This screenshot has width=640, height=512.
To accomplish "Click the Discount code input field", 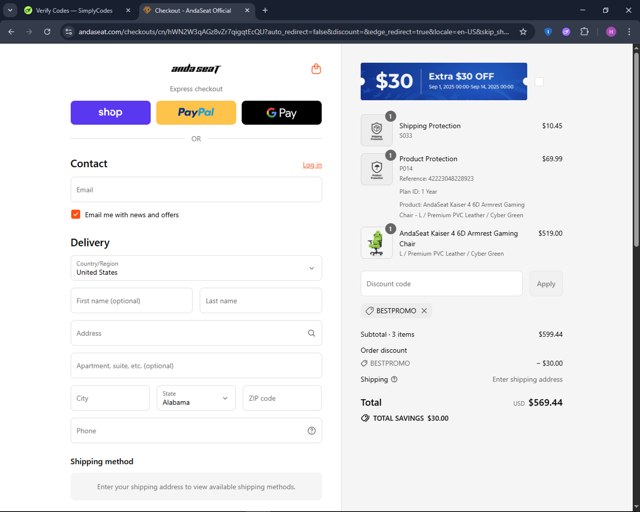I will [x=441, y=284].
